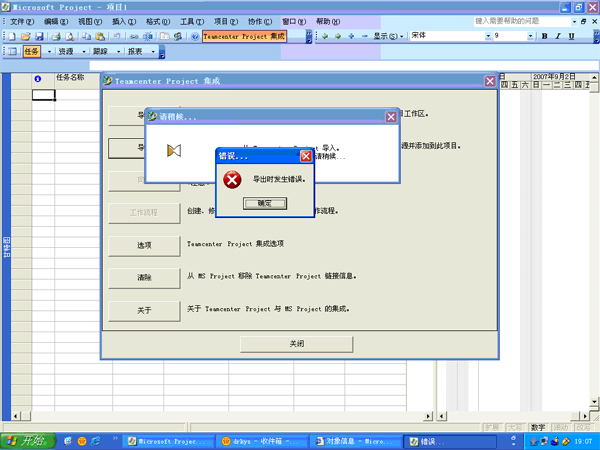Open the 视图(V) menu
Screen dimensions: 600x450
click(x=90, y=21)
